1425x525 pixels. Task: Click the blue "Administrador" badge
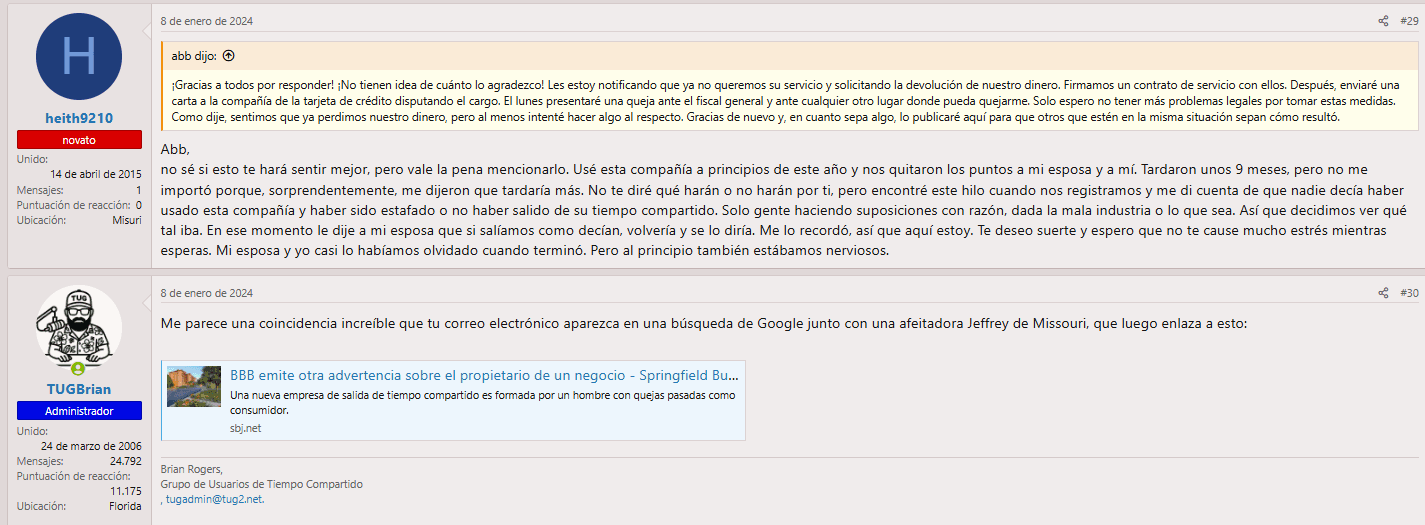(x=79, y=411)
